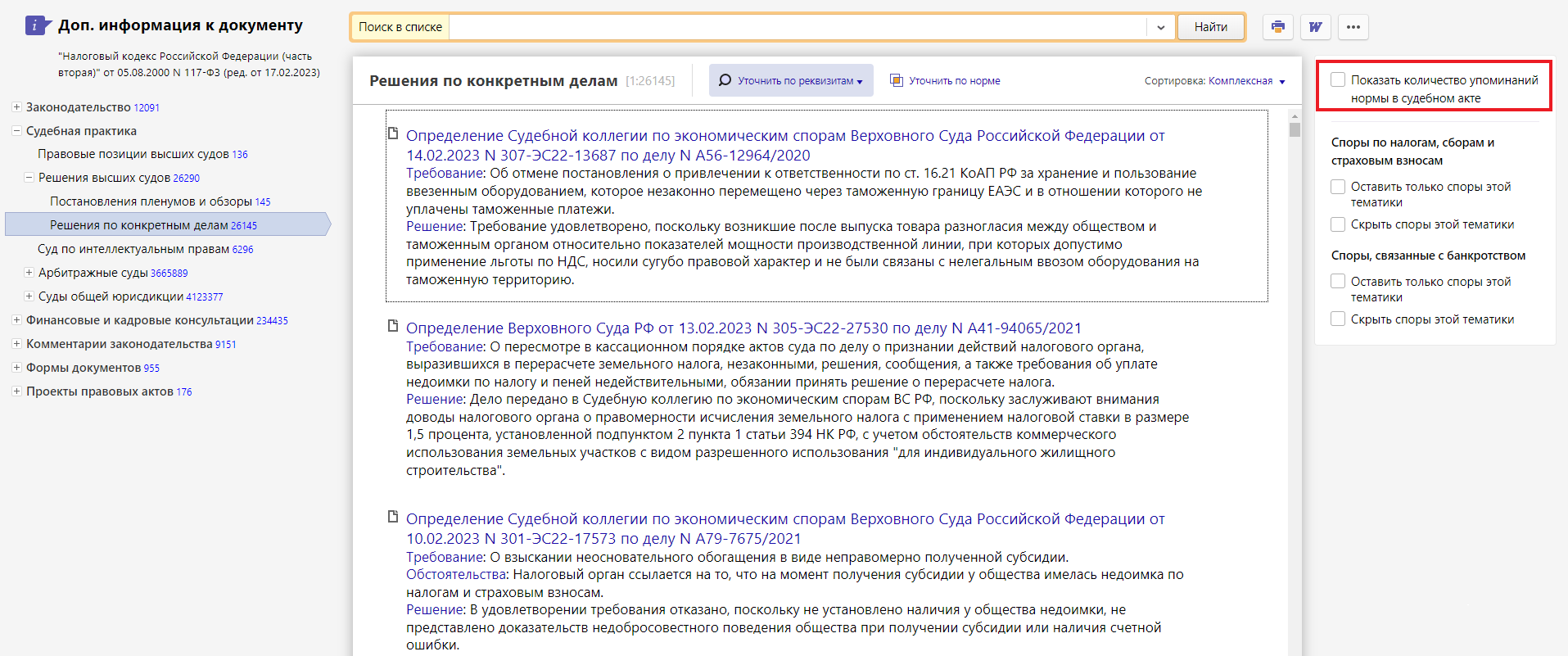Collapse the Судебная практика tree node
This screenshot has height=656, width=1568.
coord(16,130)
